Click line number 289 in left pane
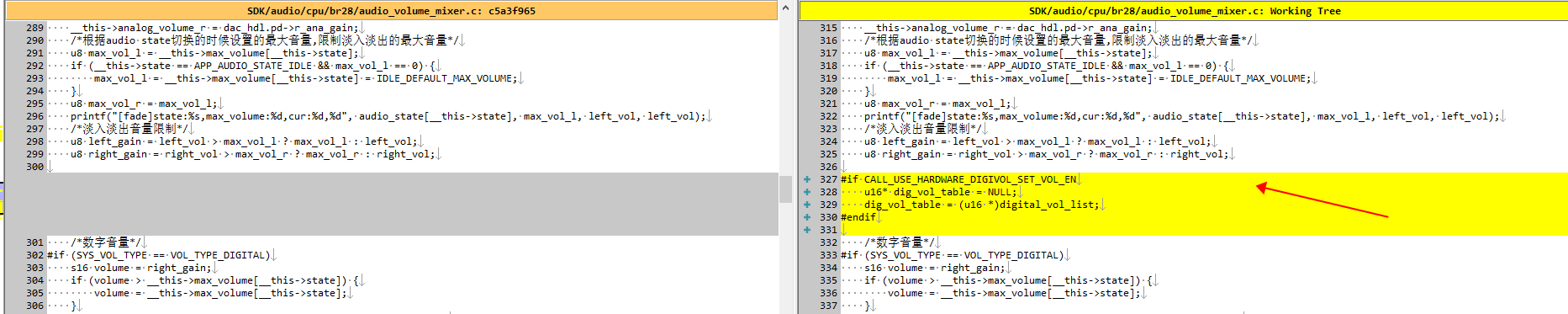Image resolution: width=1568 pixels, height=314 pixels. [x=34, y=28]
